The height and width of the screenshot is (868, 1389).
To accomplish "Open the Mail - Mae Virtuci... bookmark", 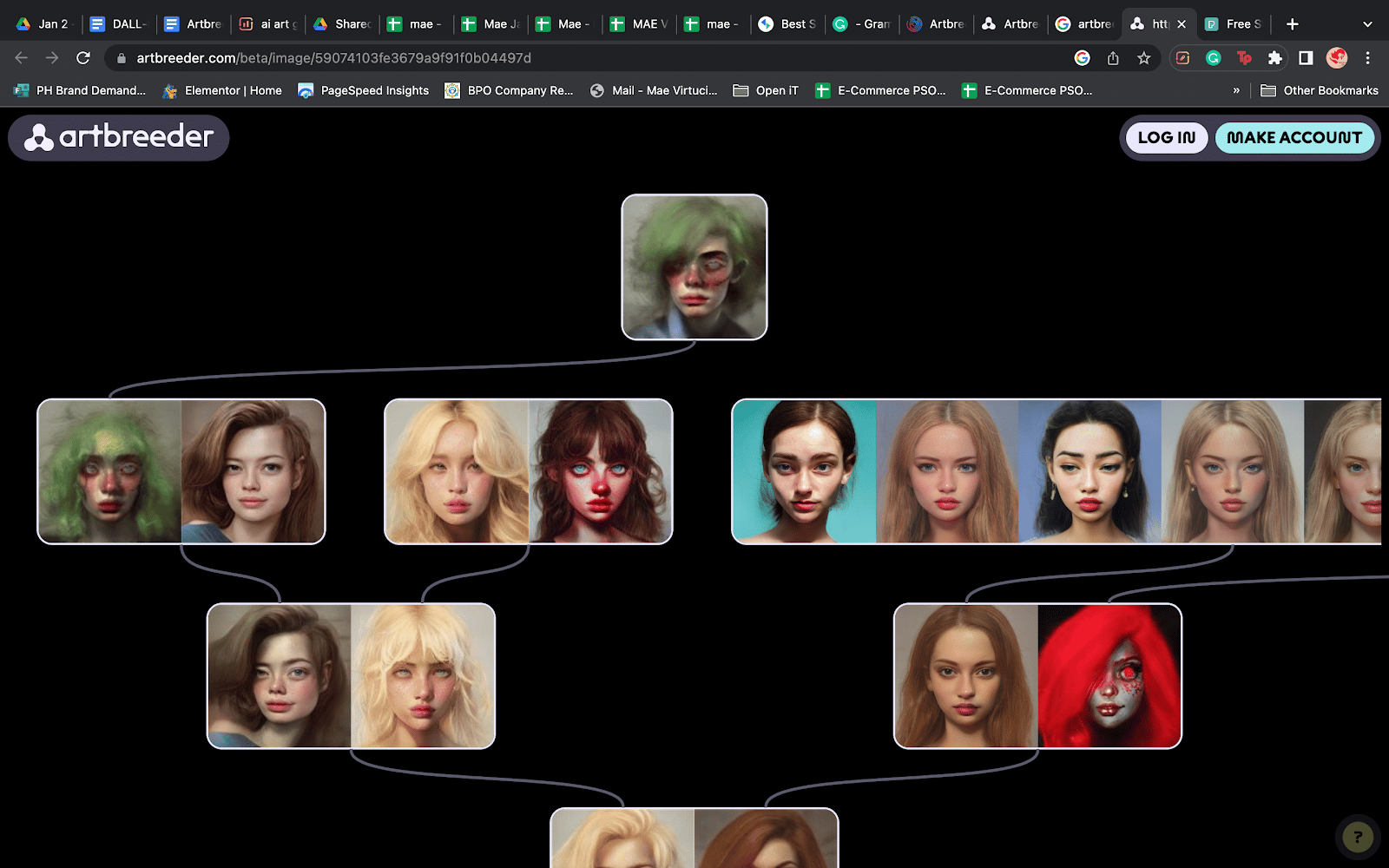I will pos(654,90).
